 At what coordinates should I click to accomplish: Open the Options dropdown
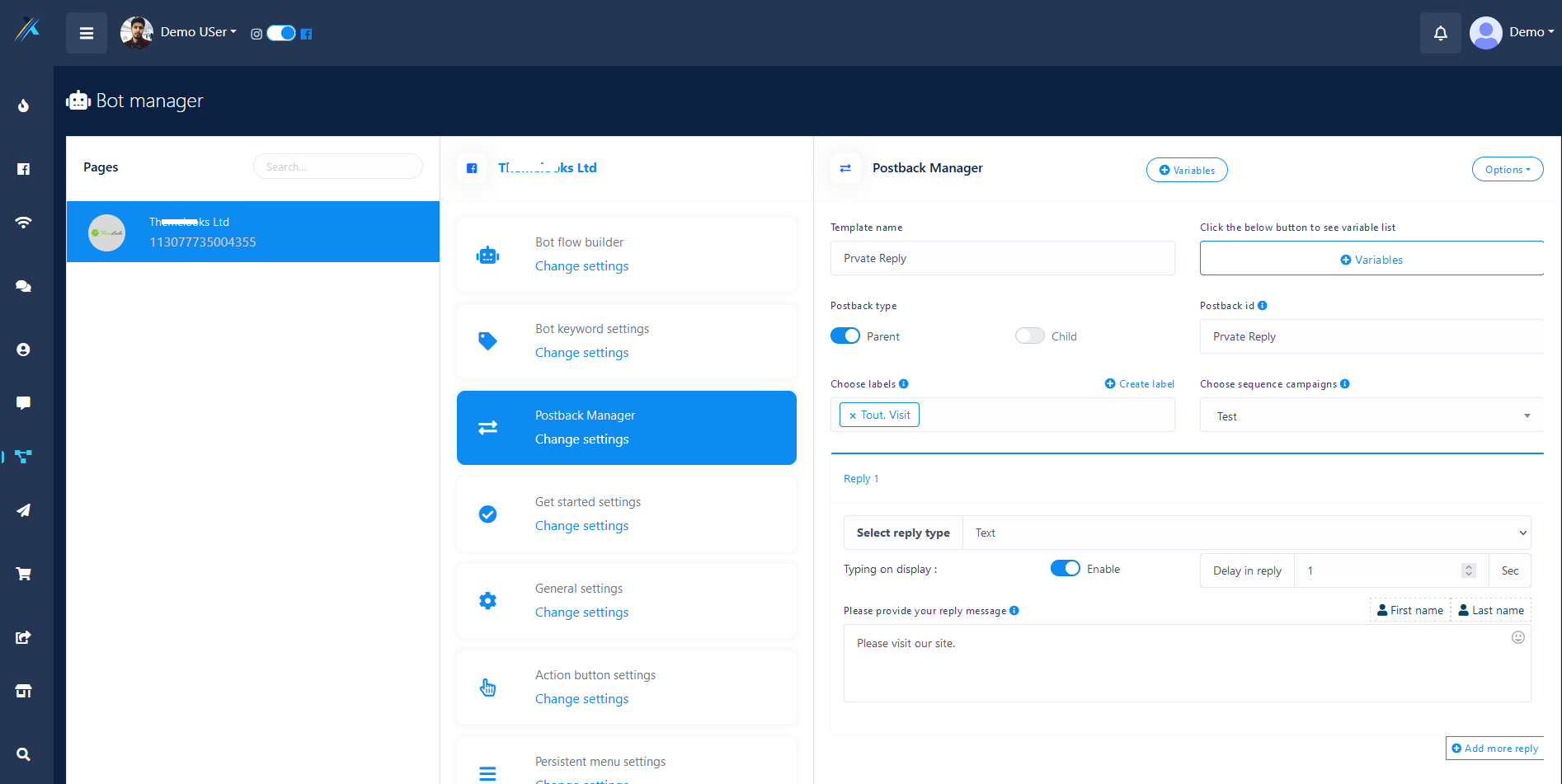pyautogui.click(x=1507, y=170)
